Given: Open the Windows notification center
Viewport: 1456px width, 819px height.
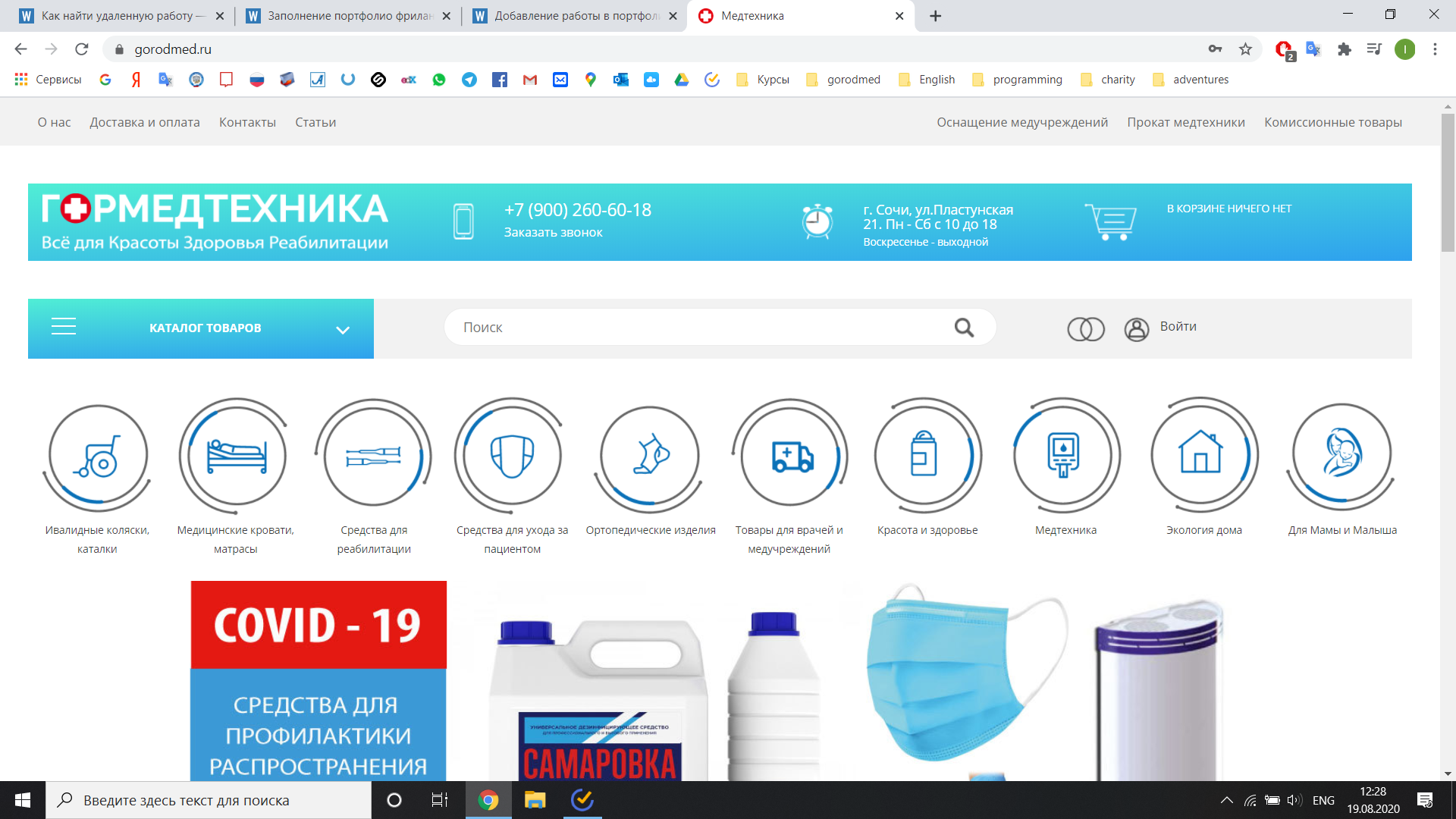Looking at the screenshot, I should (x=1425, y=800).
